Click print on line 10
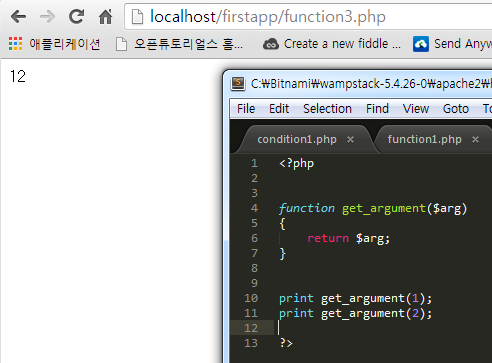Screen dimensions: 492x363 tap(296, 298)
